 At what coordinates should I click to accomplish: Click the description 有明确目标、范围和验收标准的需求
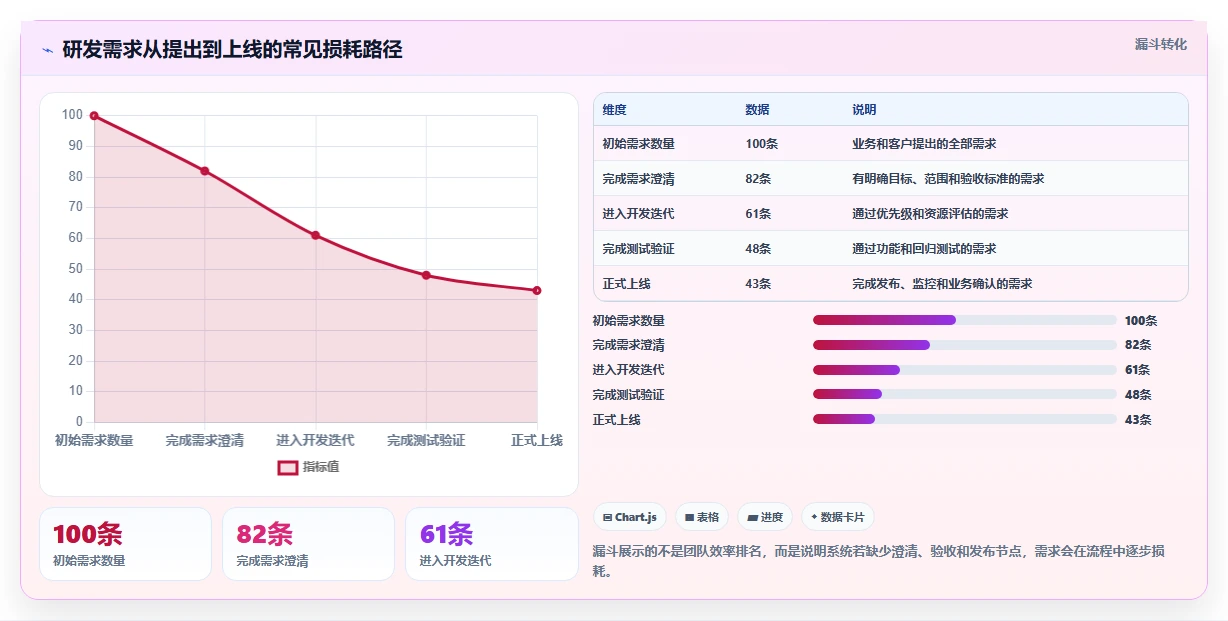tap(948, 179)
